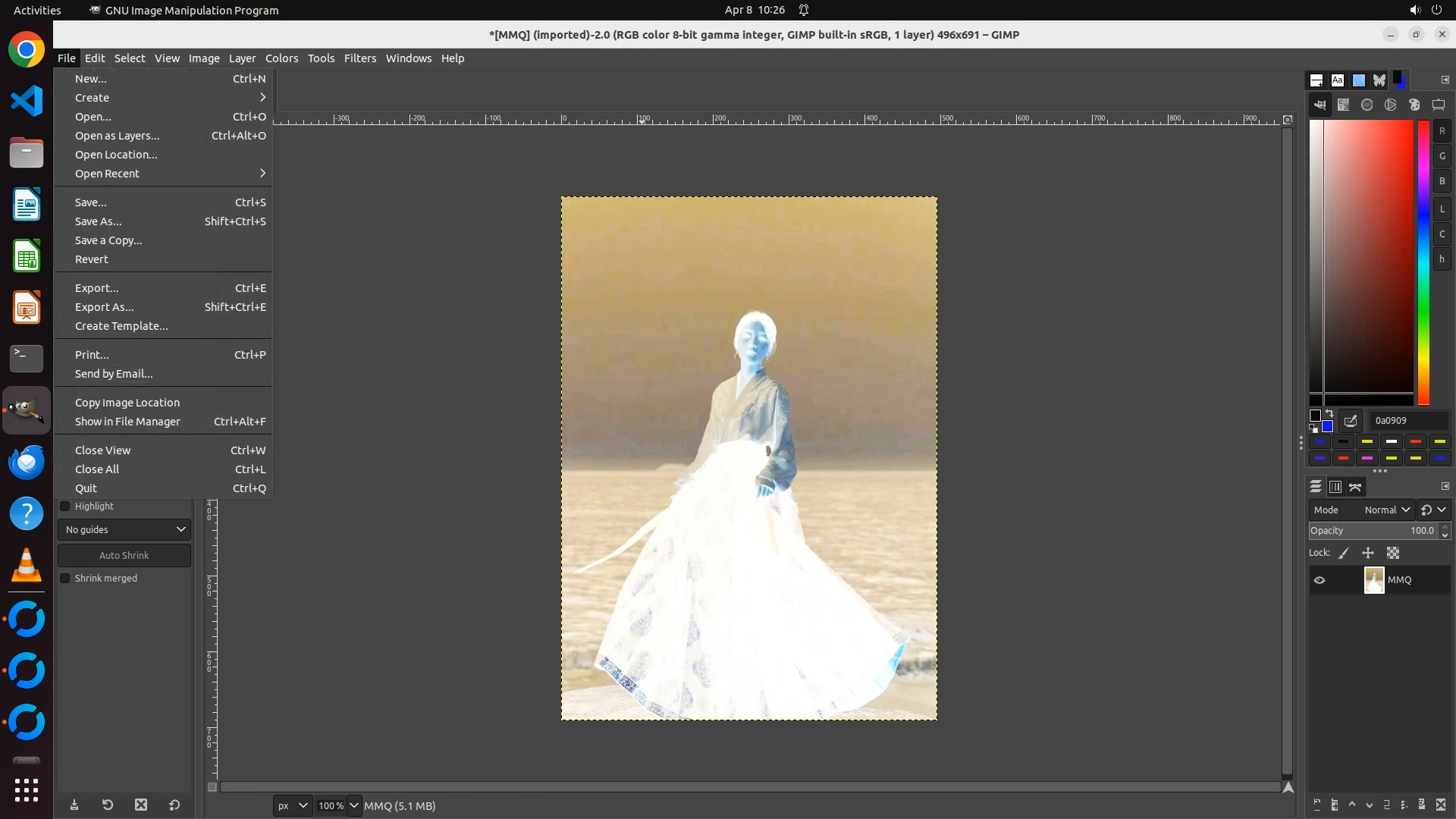Open the px unit dropdown
Screen dimensions: 1456x819
click(x=292, y=806)
